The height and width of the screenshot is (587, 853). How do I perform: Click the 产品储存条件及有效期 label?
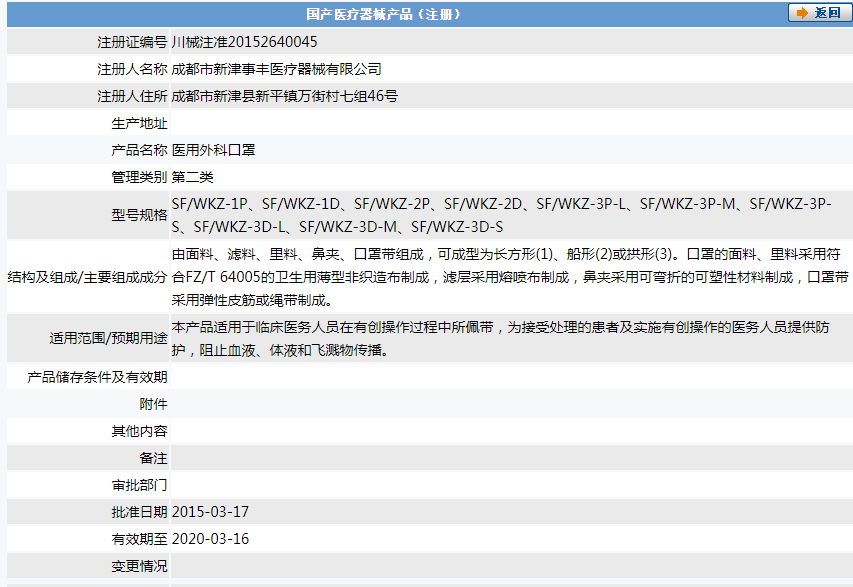click(x=97, y=377)
